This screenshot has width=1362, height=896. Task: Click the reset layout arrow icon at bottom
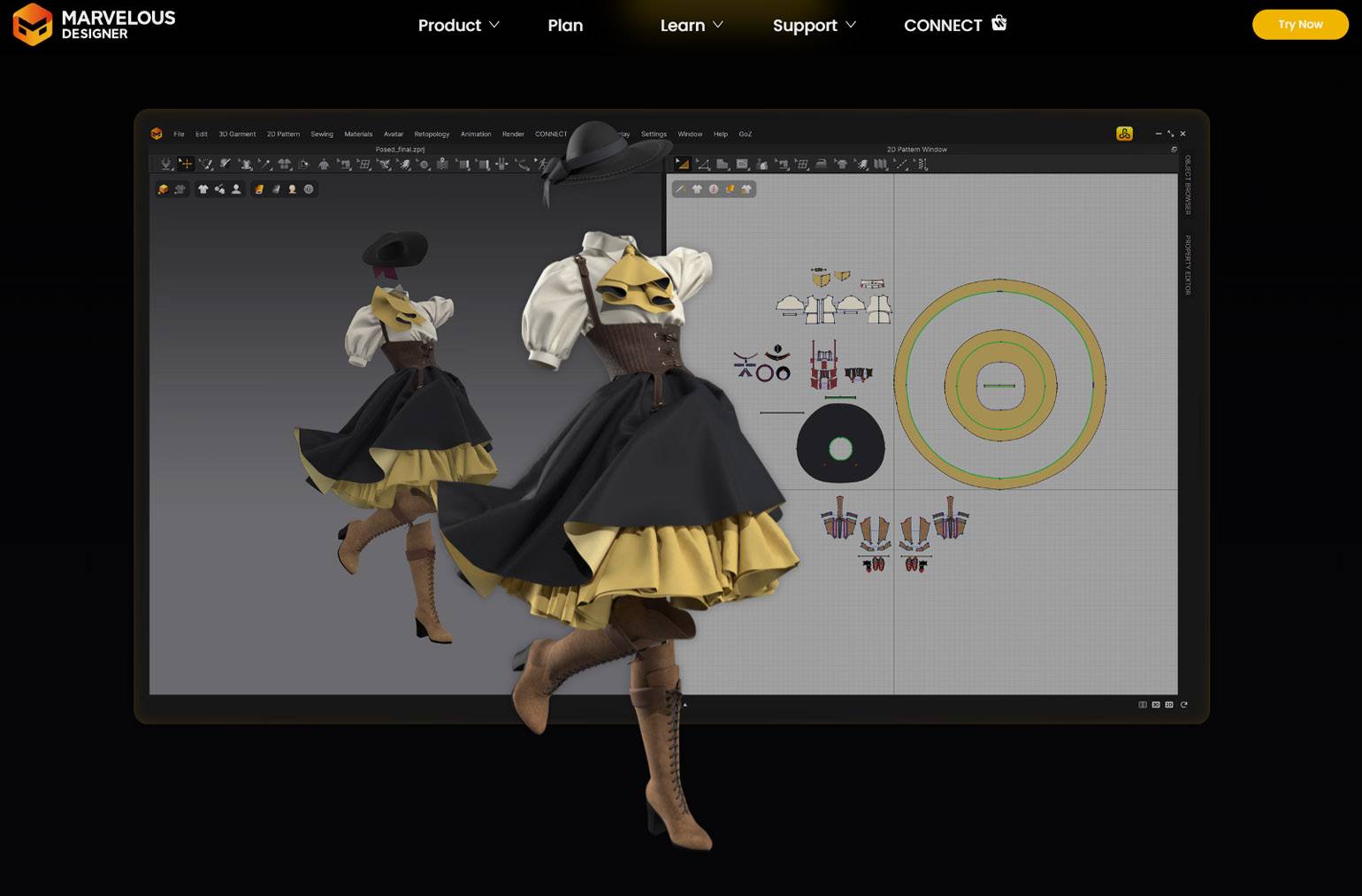[1183, 705]
